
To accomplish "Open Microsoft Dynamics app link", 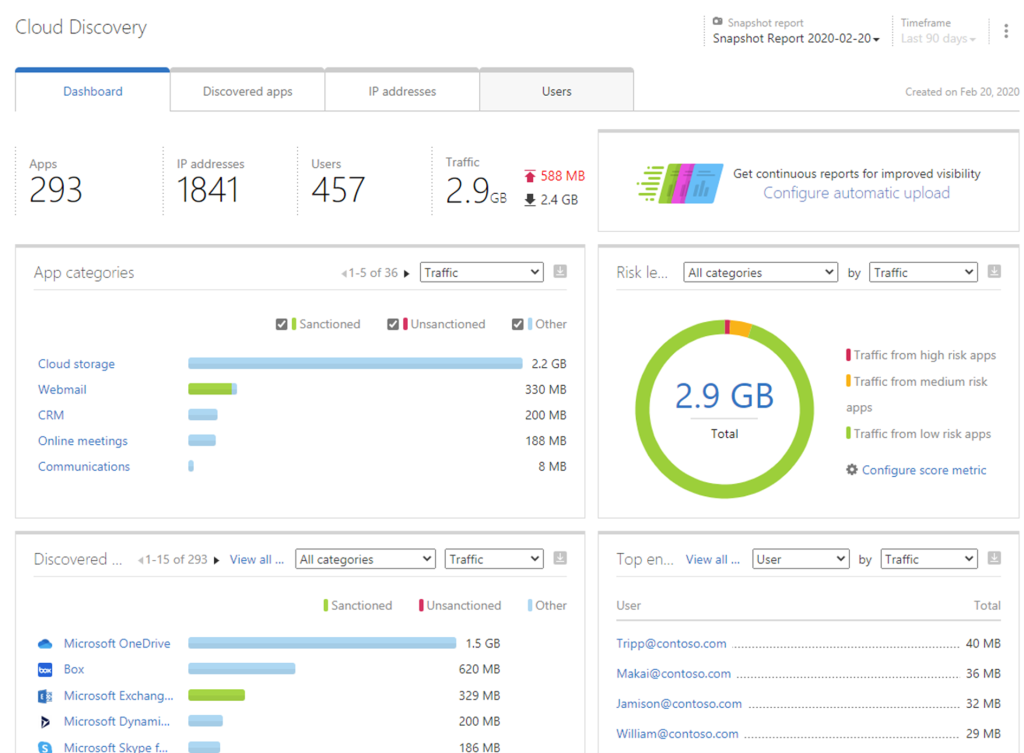I will [117, 721].
